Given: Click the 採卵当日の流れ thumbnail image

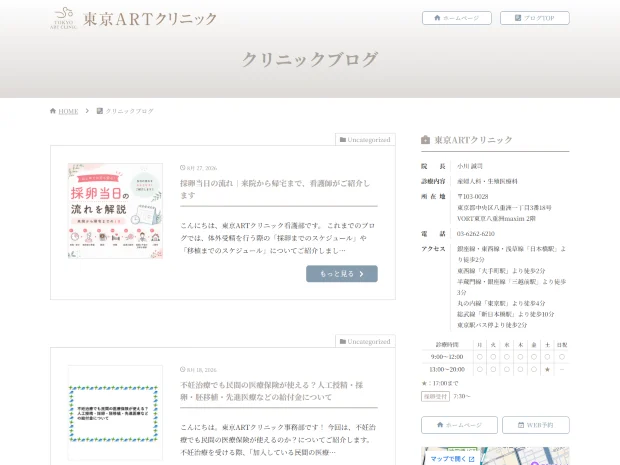Looking at the screenshot, I should [x=115, y=211].
